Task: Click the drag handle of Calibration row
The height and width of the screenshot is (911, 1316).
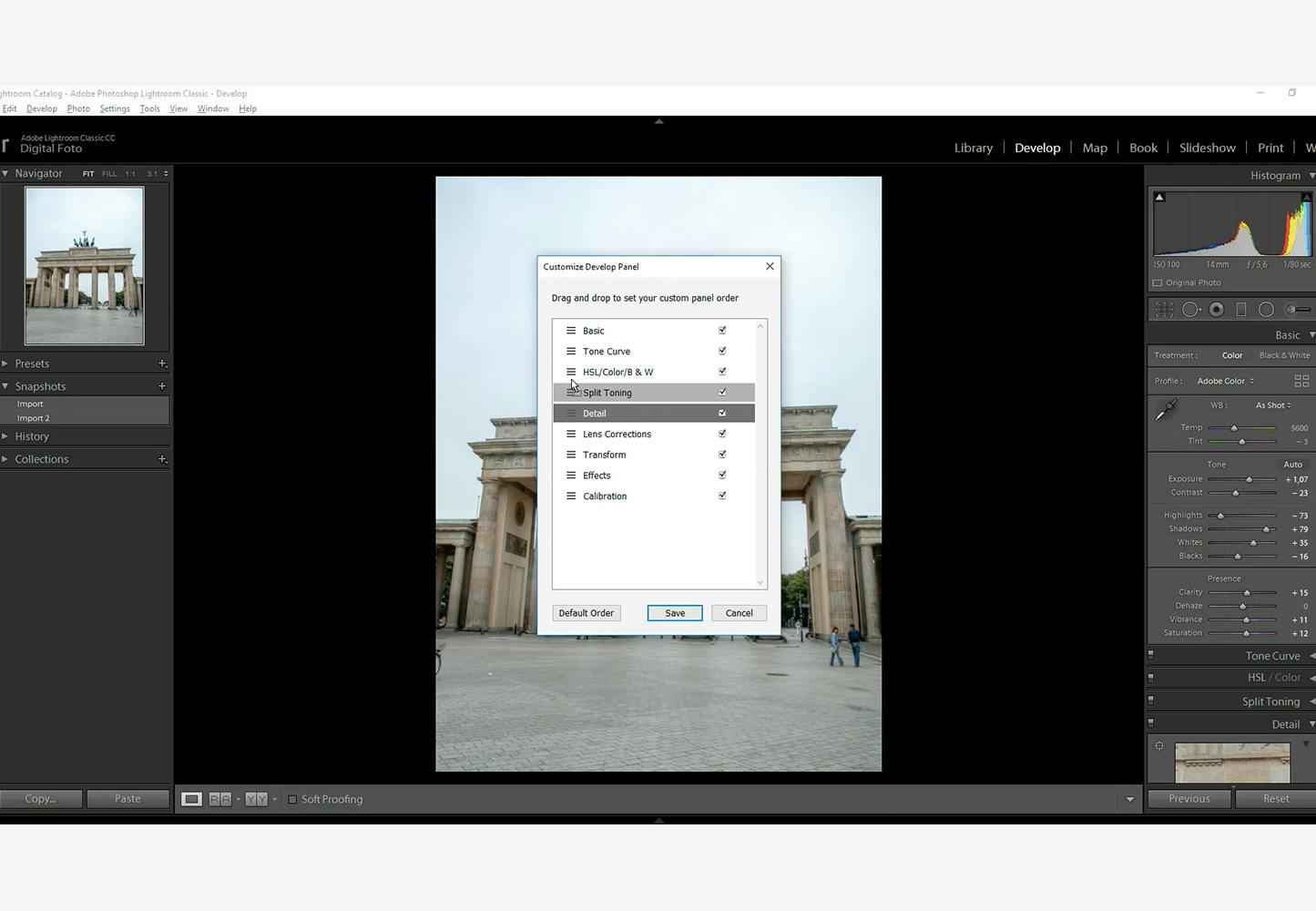Action: (571, 496)
